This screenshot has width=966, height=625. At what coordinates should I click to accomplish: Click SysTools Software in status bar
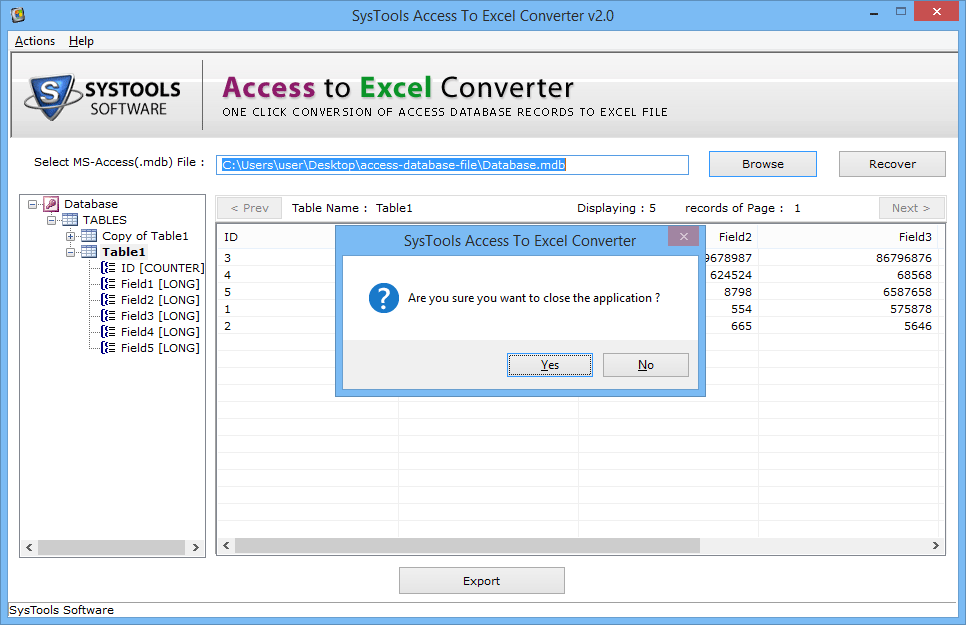click(62, 610)
